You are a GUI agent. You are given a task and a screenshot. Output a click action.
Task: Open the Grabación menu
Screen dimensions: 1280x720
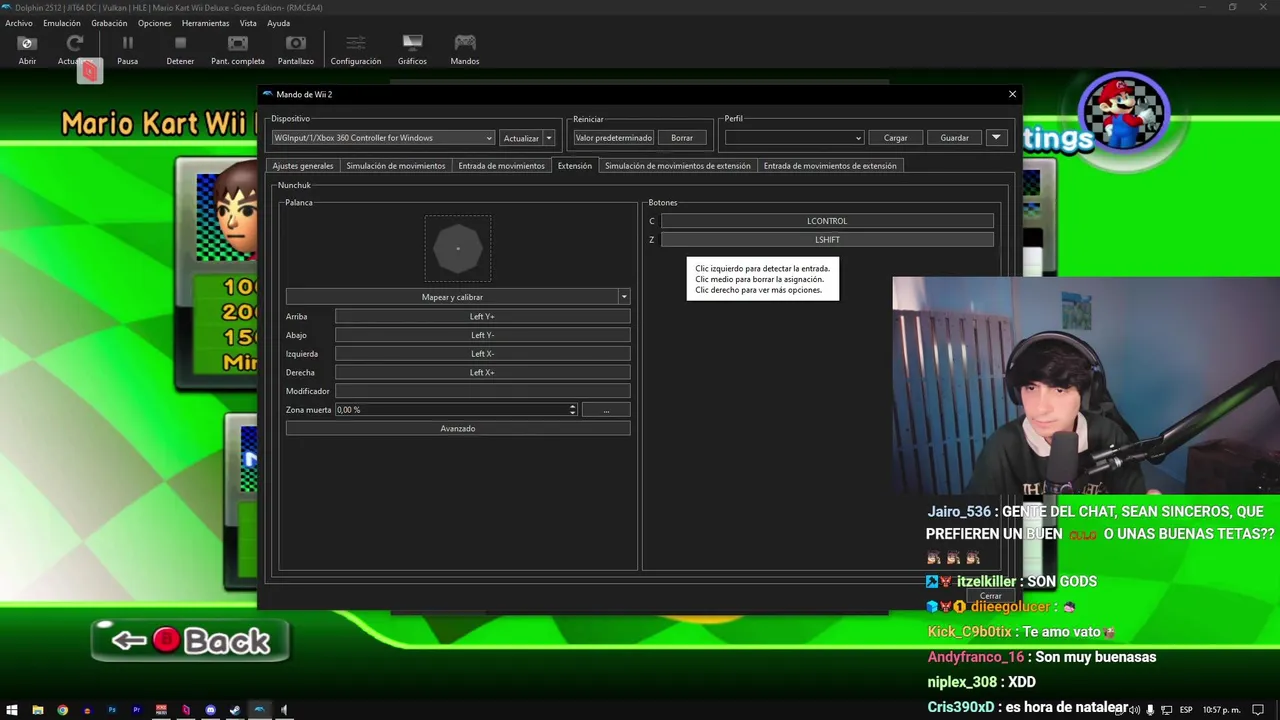[109, 23]
